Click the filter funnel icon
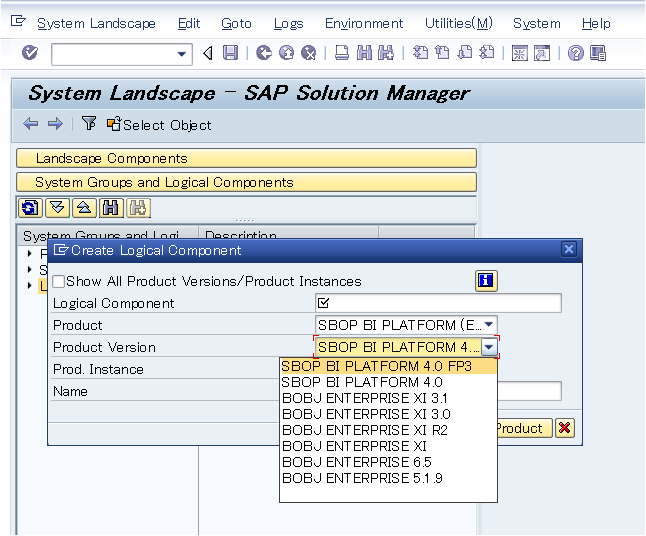646x536 pixels. click(x=89, y=123)
